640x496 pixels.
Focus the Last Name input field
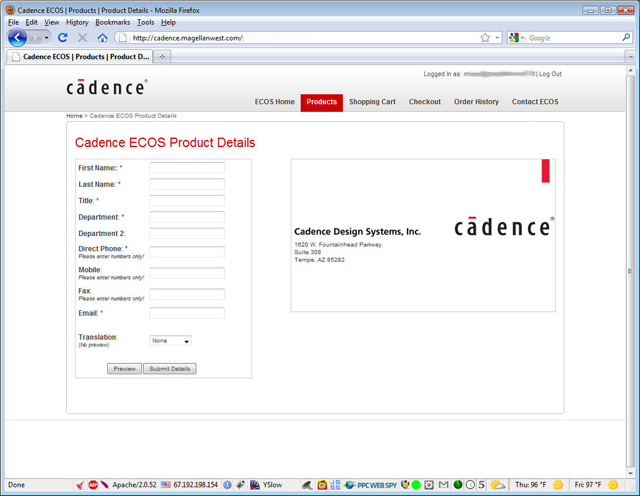coord(187,184)
